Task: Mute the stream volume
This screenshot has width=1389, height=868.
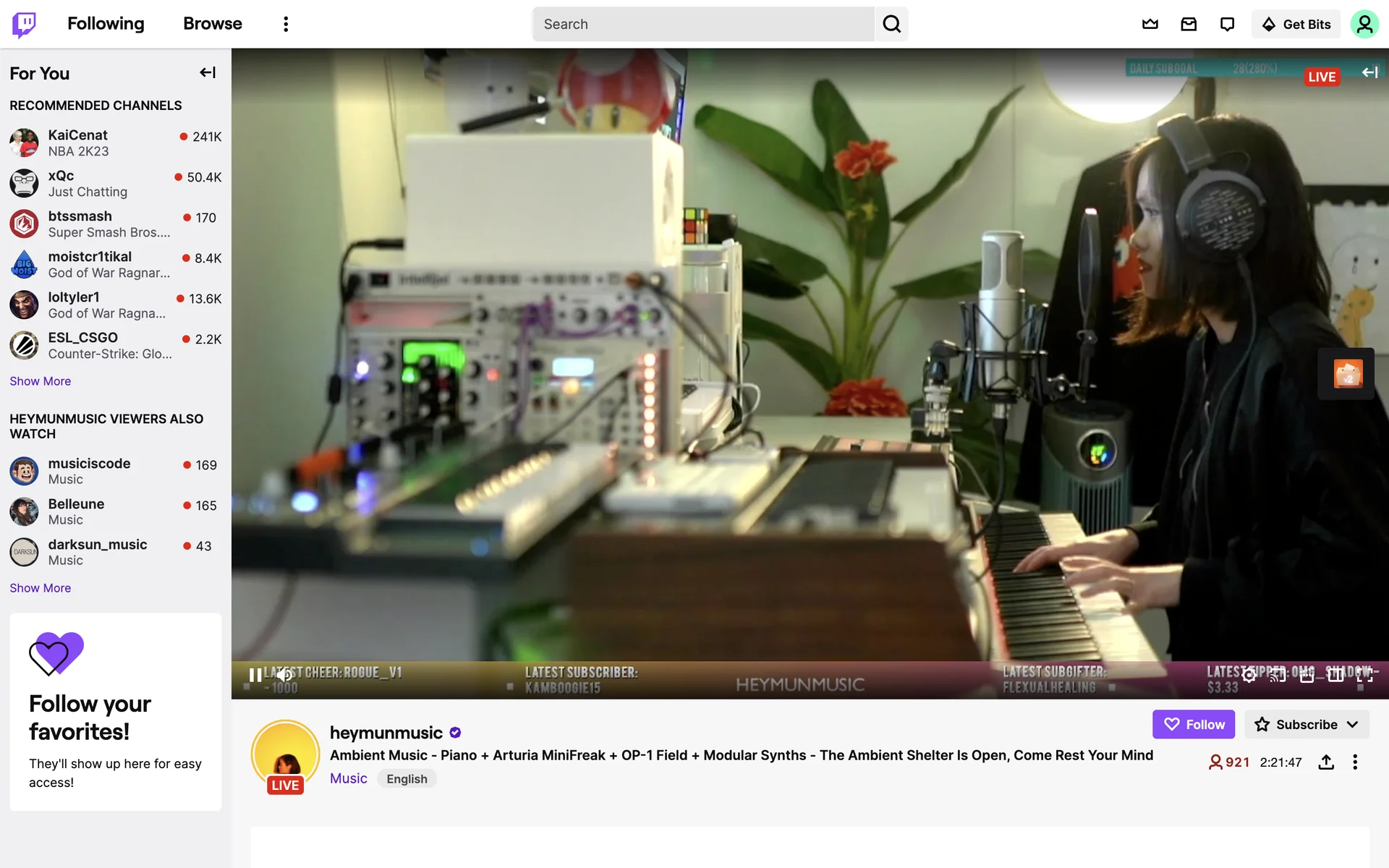Action: [285, 675]
